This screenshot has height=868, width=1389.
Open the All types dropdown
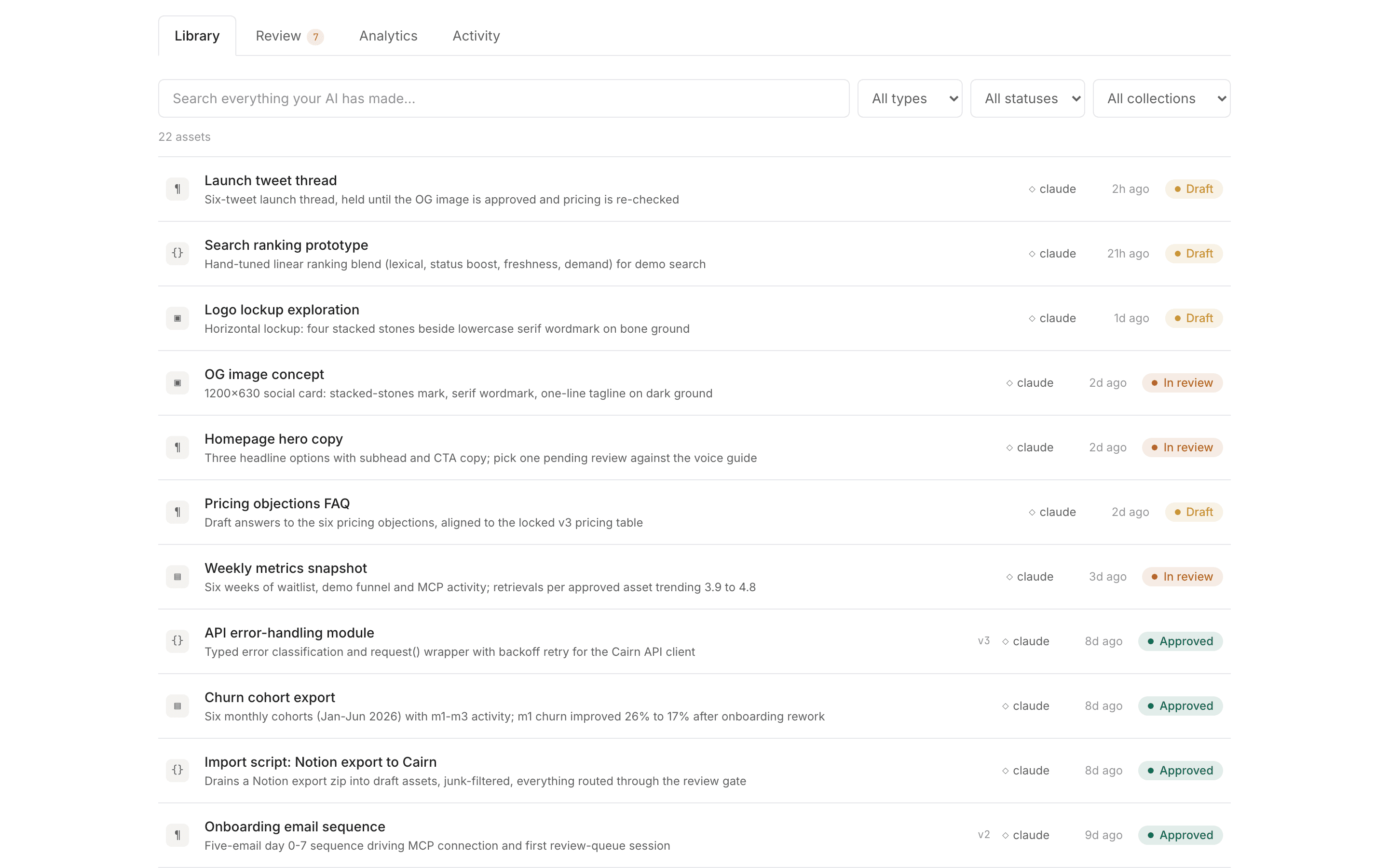[x=909, y=98]
